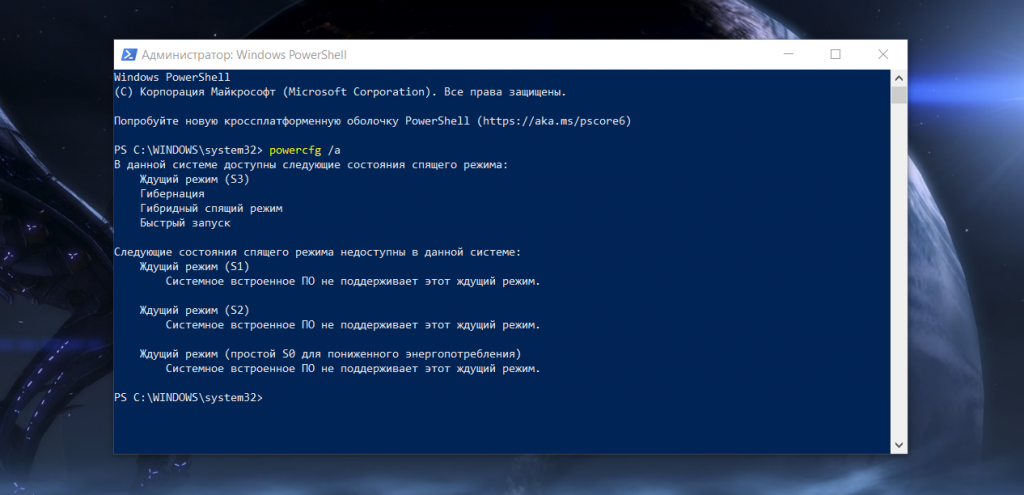
Task: Click the 'Windows PowerShell' first output line
Action: tap(172, 77)
